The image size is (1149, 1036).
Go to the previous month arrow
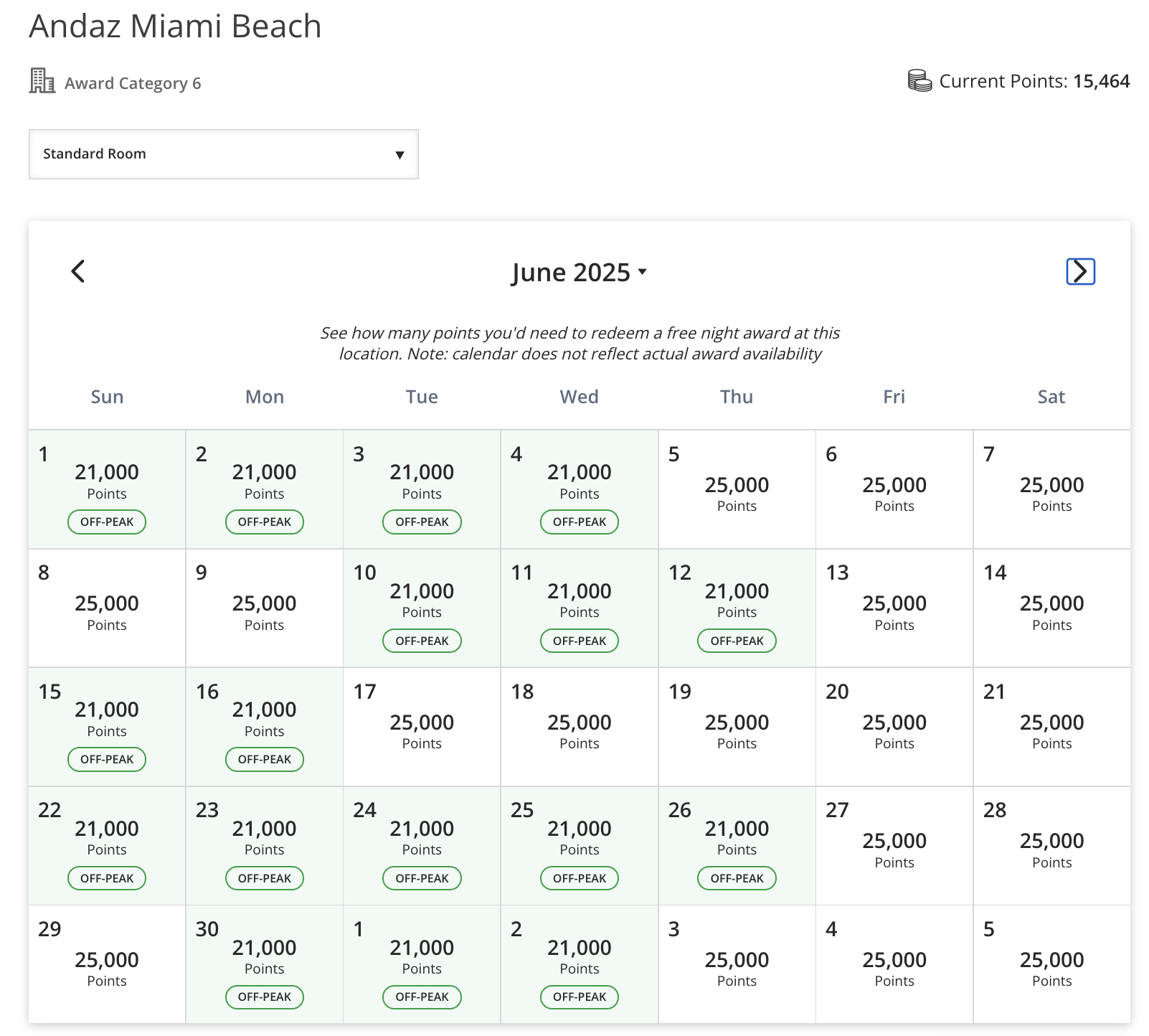coord(78,271)
